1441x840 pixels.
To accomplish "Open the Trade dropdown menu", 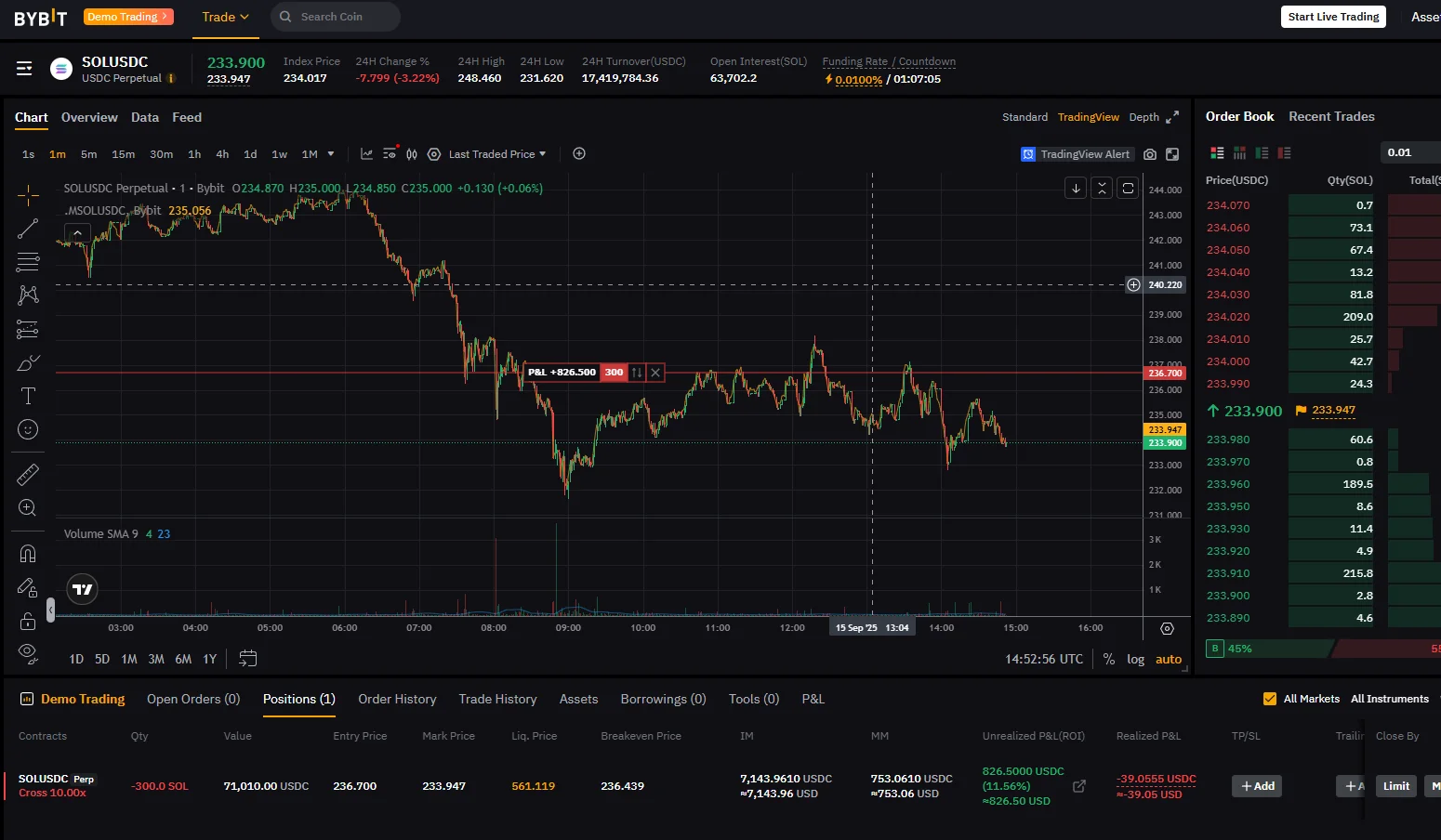I will coord(226,17).
